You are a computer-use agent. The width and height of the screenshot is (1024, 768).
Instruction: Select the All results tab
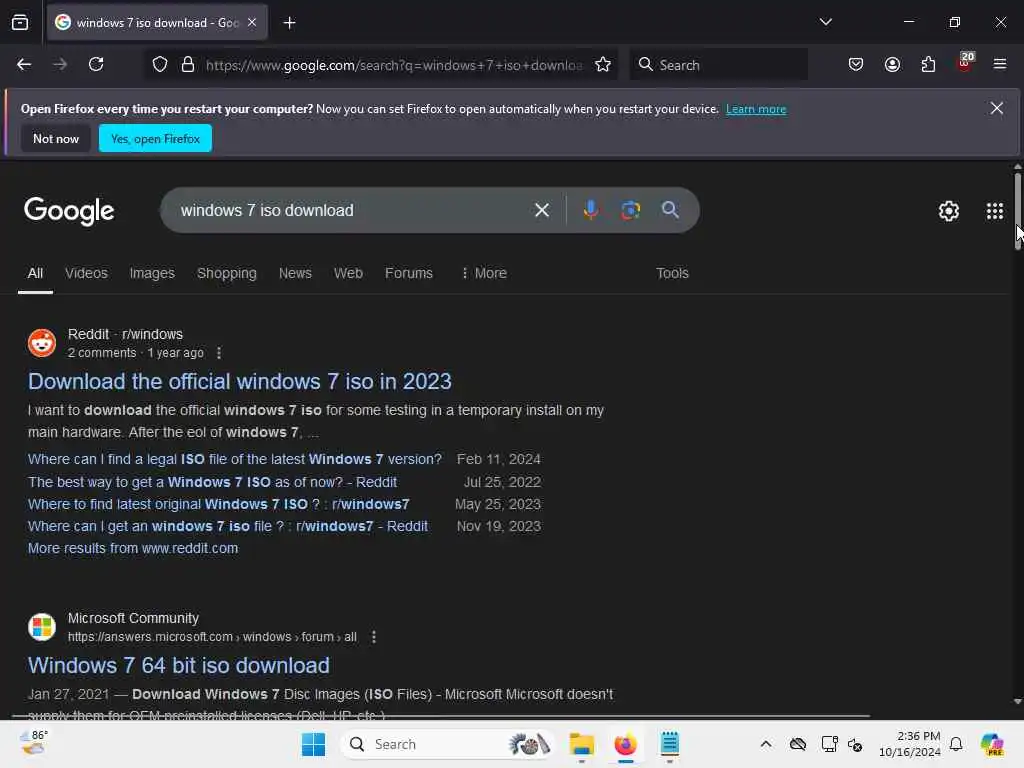pos(35,273)
